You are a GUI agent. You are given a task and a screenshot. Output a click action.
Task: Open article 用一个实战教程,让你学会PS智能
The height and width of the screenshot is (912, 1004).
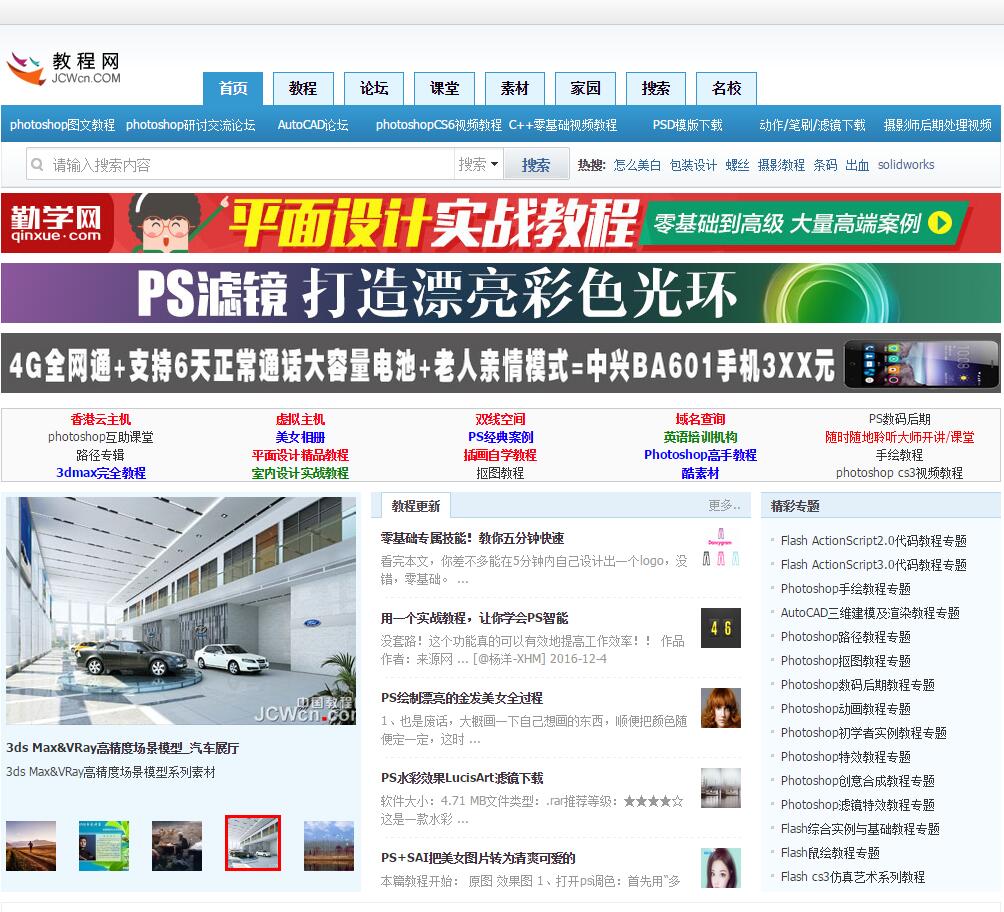(x=474, y=618)
